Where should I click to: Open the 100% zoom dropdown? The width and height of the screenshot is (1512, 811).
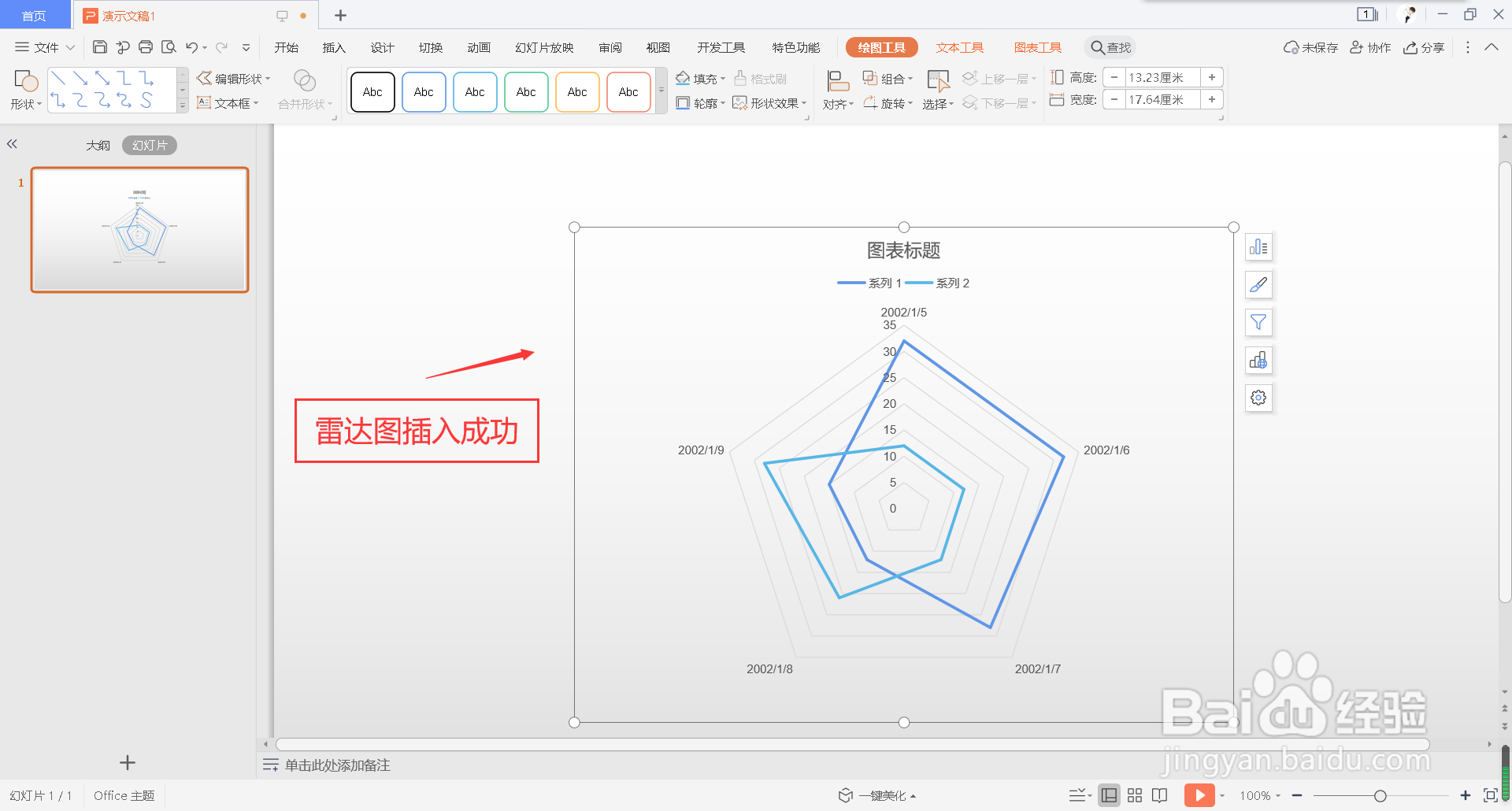[x=1258, y=795]
